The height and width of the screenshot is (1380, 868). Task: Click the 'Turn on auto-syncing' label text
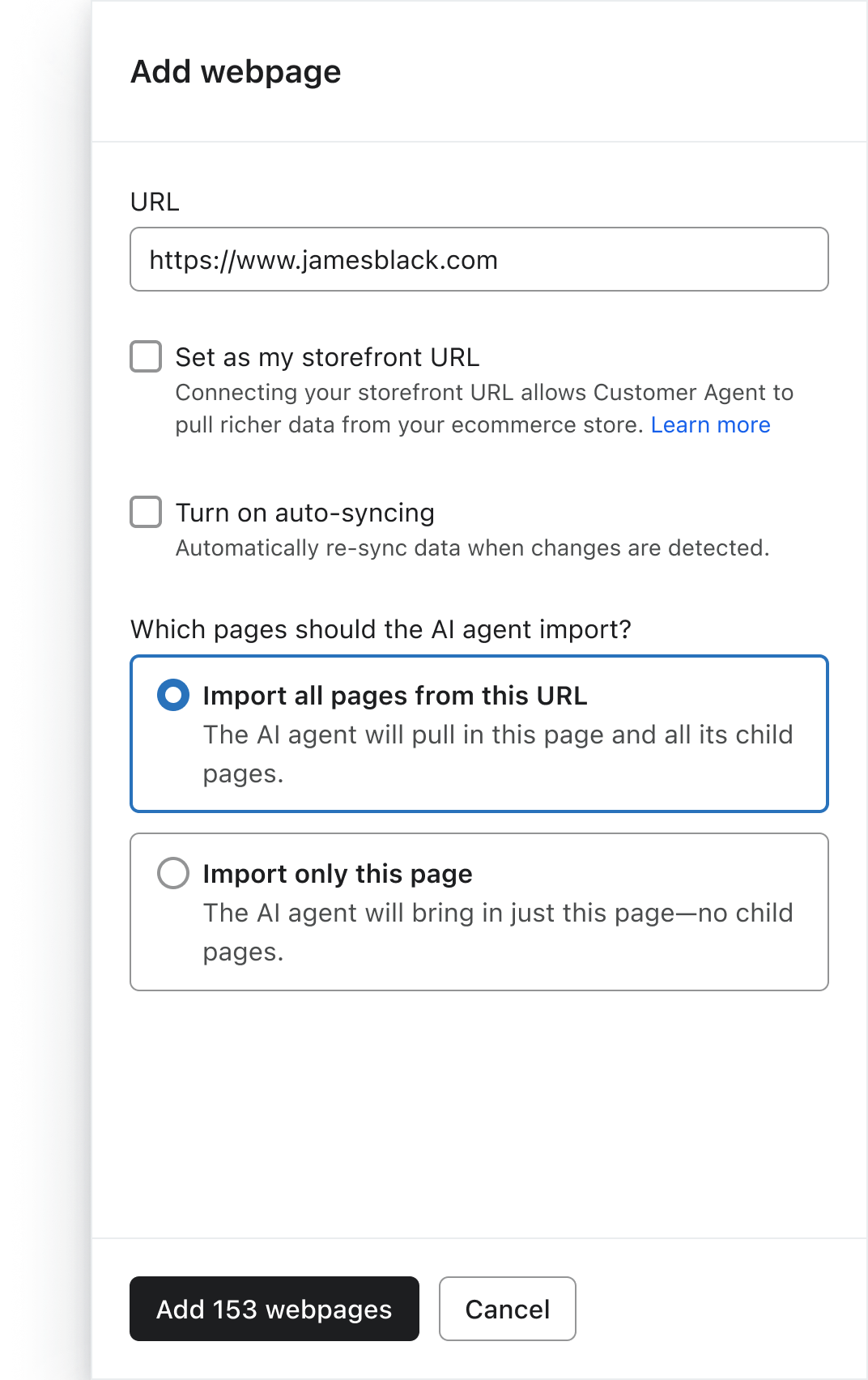(x=304, y=513)
